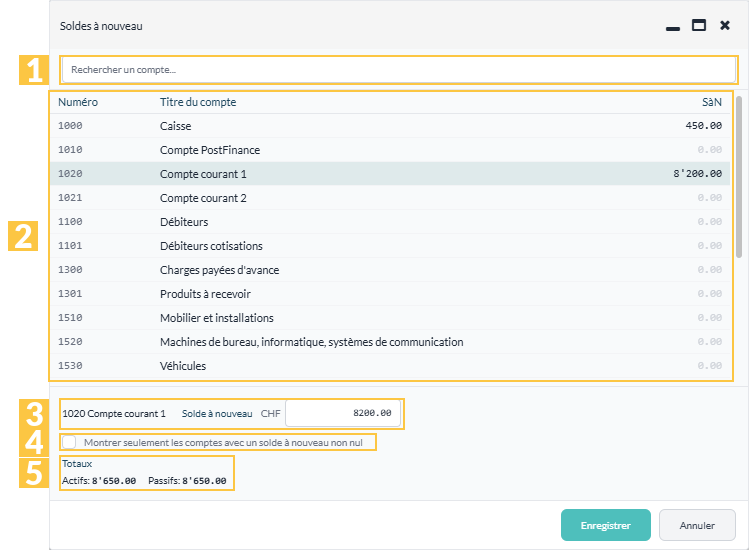
Task: Select the 1000 Caisse account row
Action: coord(390,126)
